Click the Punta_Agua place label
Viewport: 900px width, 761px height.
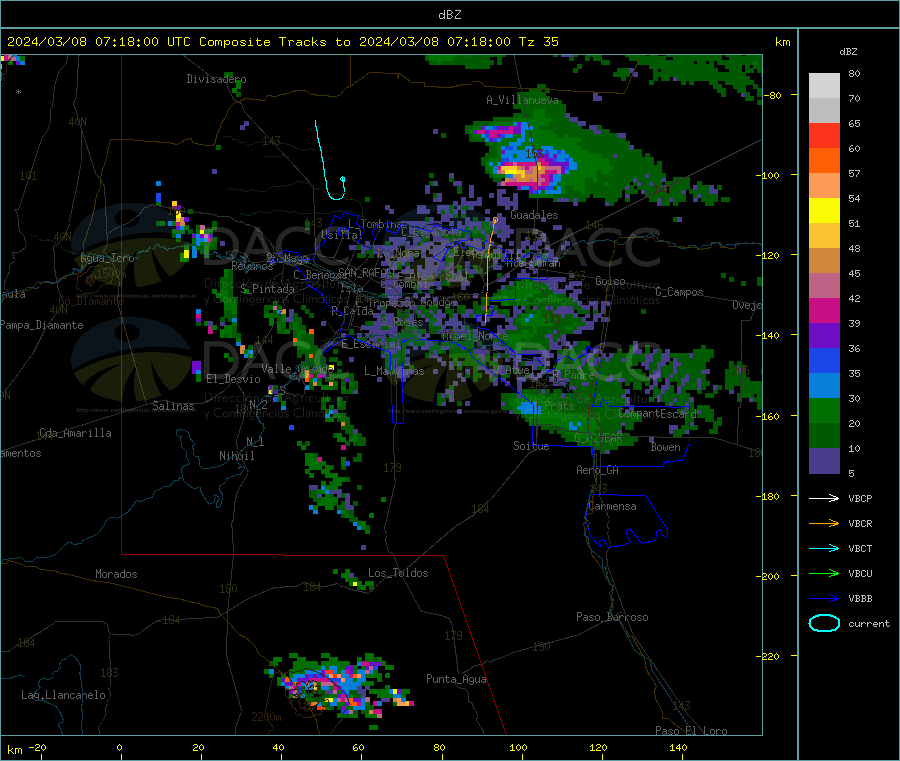tap(456, 680)
